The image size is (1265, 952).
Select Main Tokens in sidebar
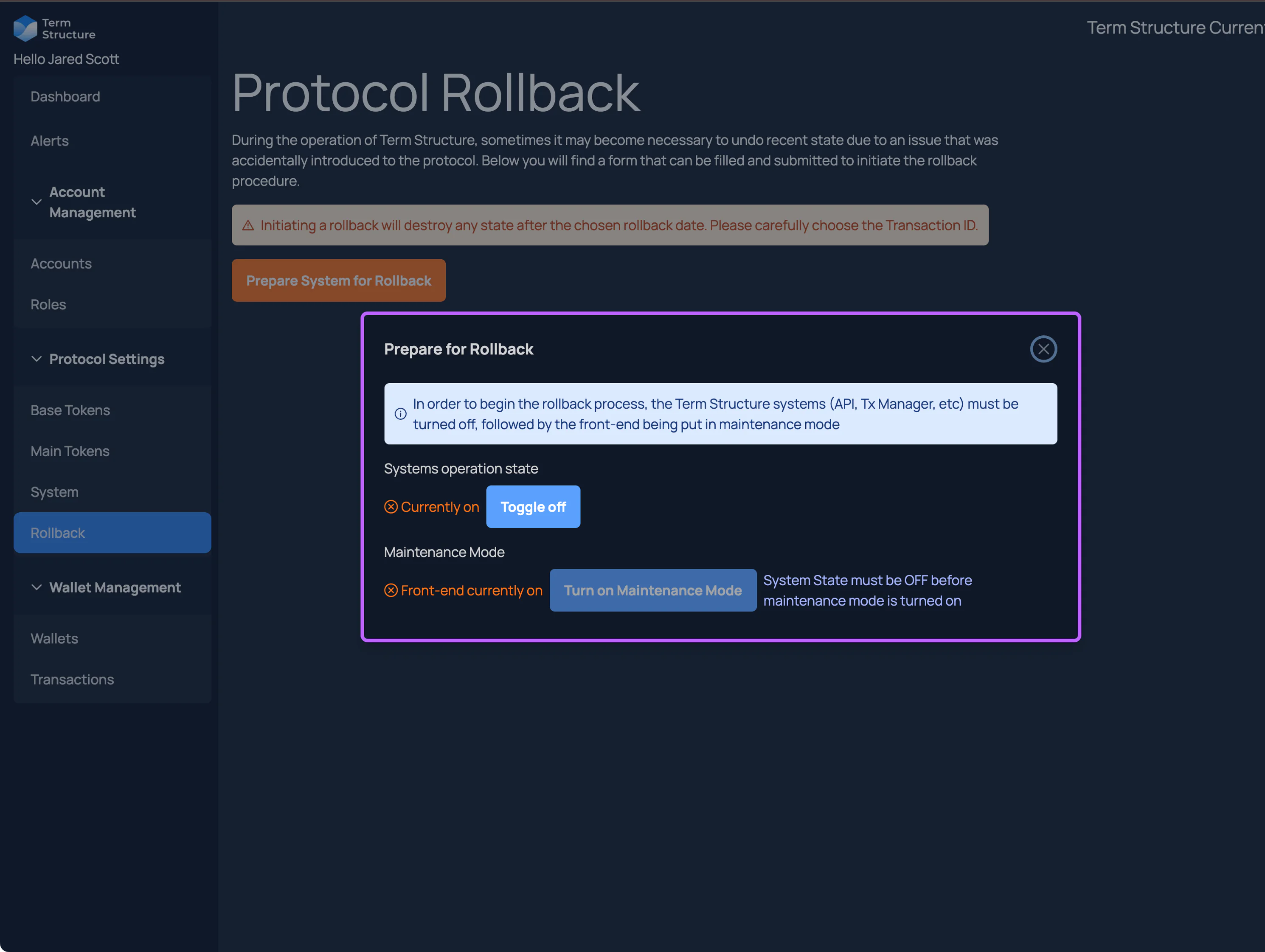point(112,451)
